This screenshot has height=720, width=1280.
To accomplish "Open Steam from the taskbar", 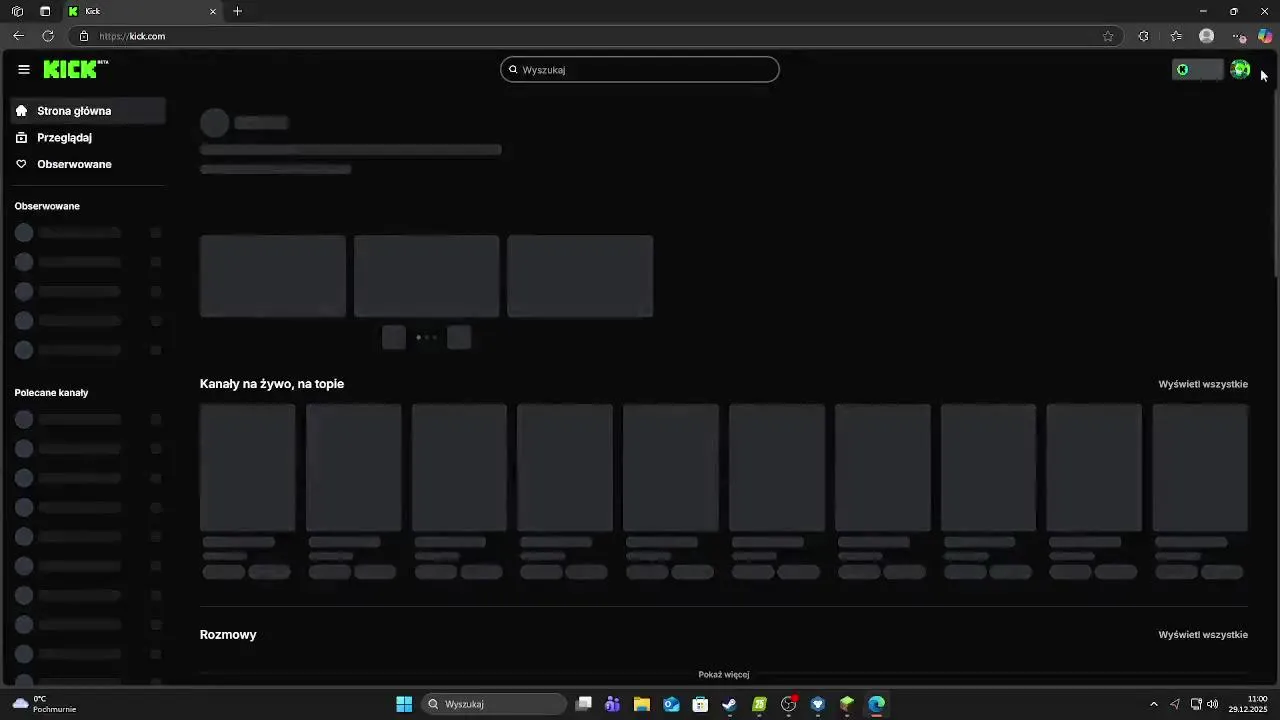I will [x=730, y=704].
